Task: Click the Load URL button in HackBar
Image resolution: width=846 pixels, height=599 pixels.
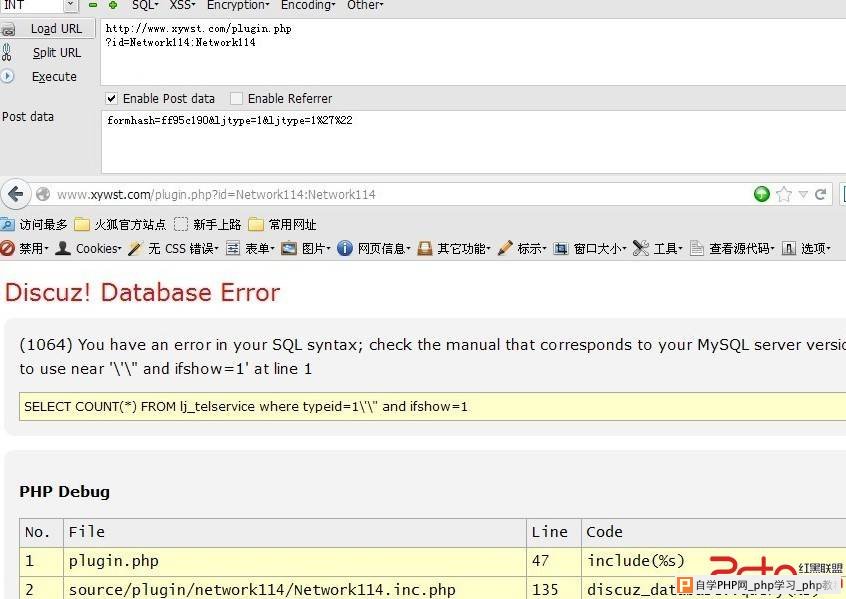Action: pos(56,29)
